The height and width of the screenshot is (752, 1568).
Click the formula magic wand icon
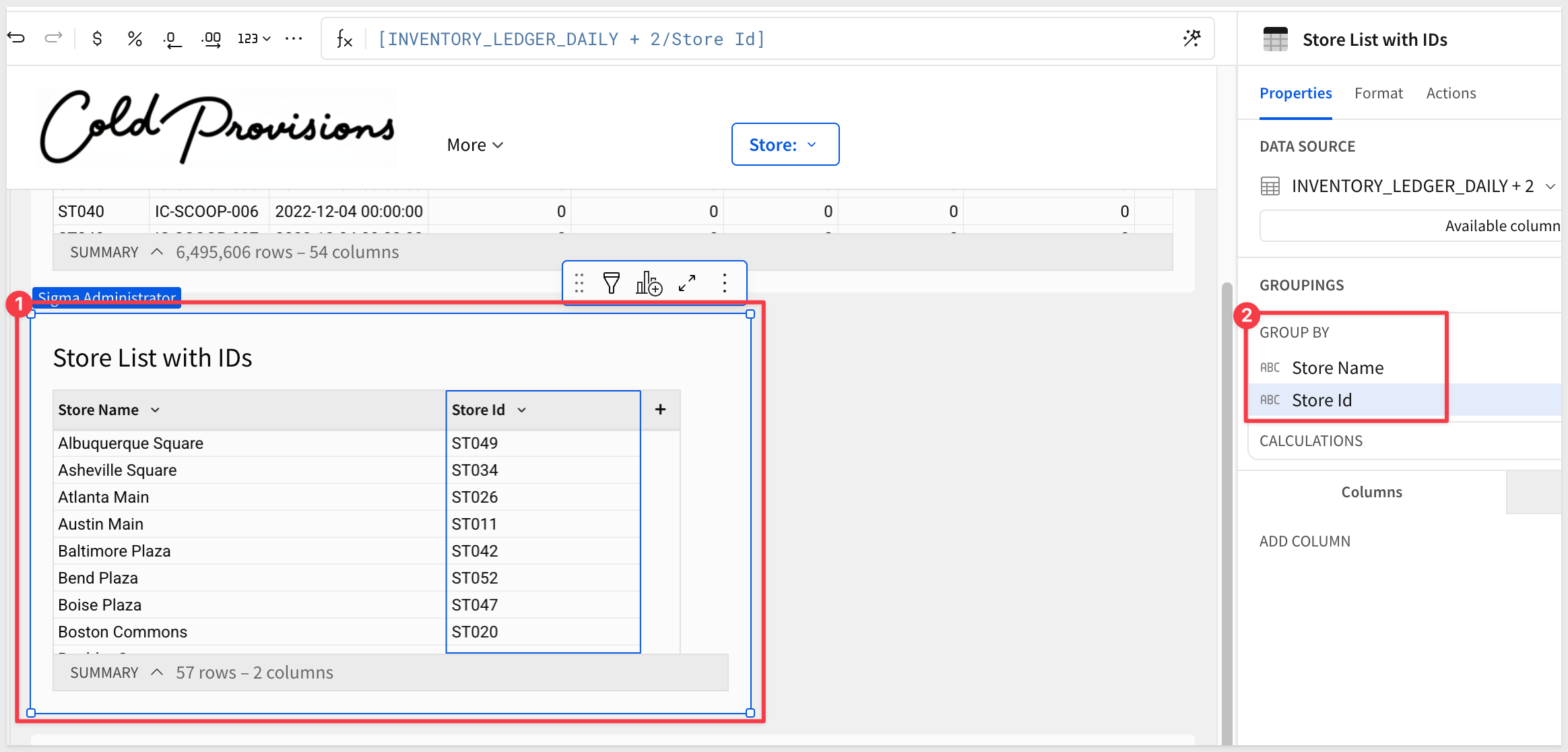[x=1191, y=38]
